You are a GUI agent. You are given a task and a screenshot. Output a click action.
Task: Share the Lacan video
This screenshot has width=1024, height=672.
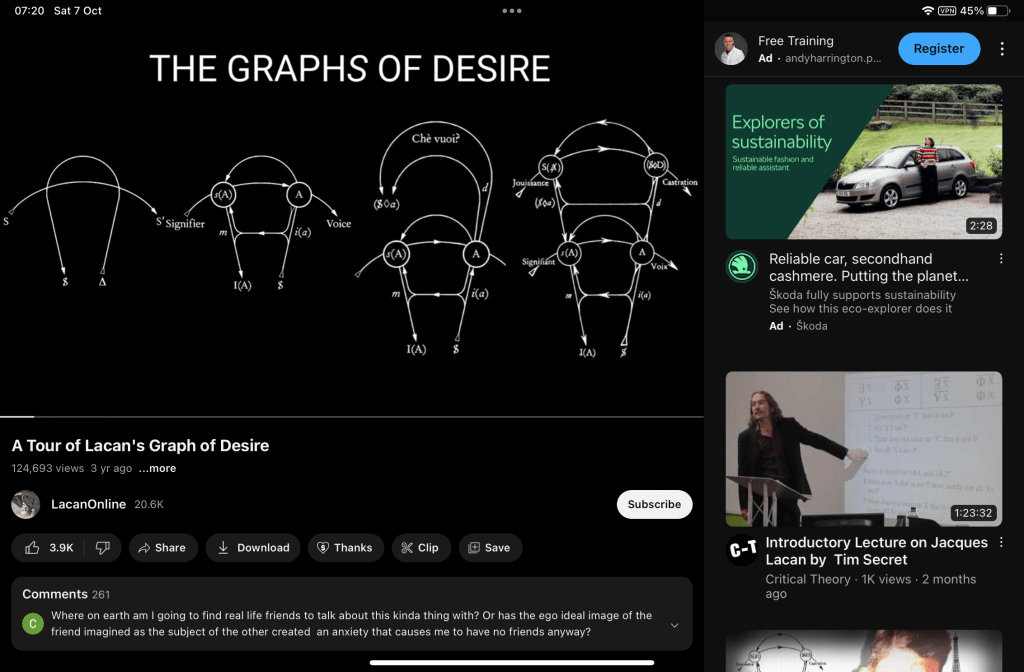(x=163, y=547)
